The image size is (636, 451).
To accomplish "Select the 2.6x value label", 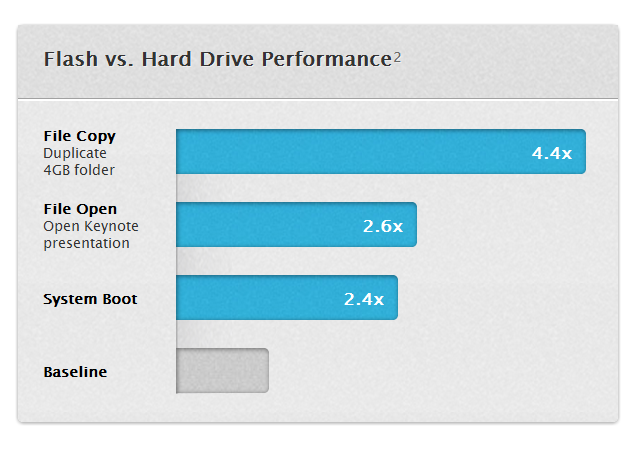I will [x=382, y=226].
